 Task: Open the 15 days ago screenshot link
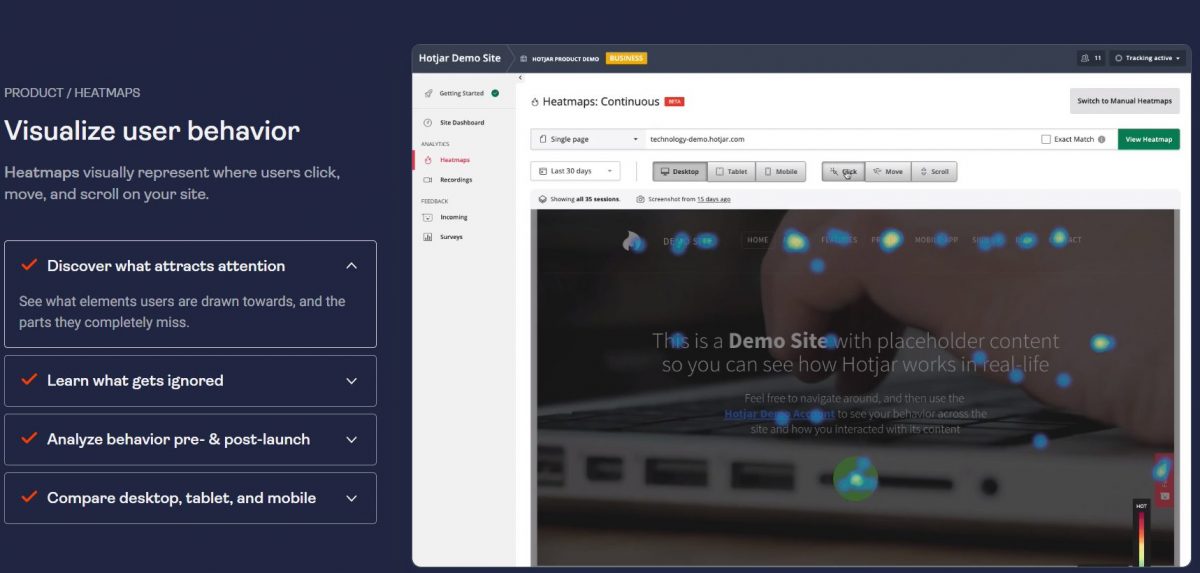click(714, 199)
